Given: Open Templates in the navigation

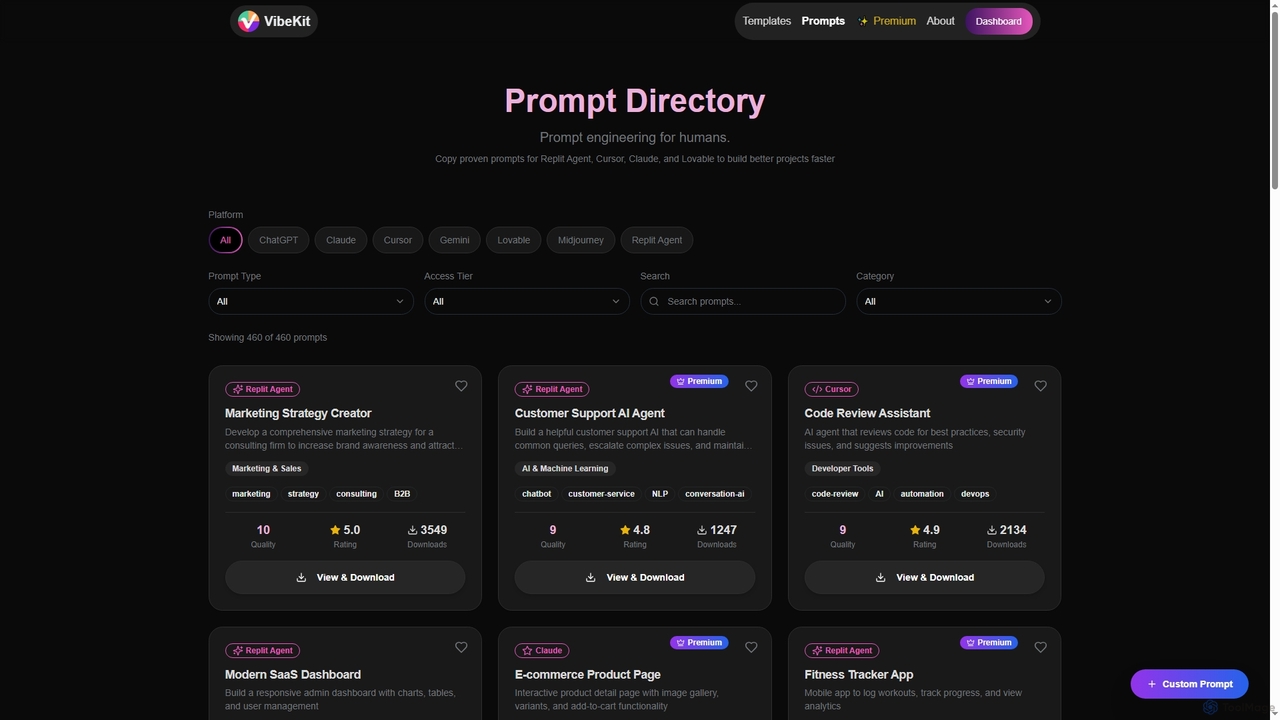Looking at the screenshot, I should [767, 21].
